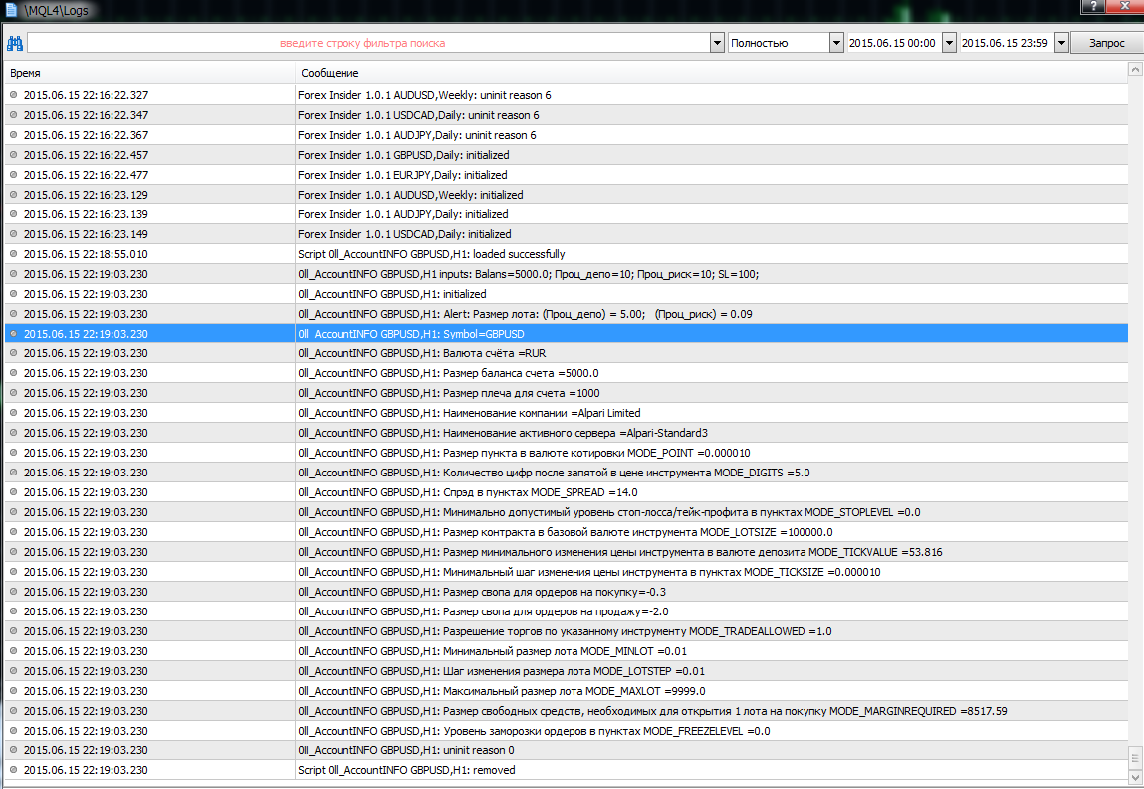
Task: Click the binoculars search icon
Action: point(15,43)
